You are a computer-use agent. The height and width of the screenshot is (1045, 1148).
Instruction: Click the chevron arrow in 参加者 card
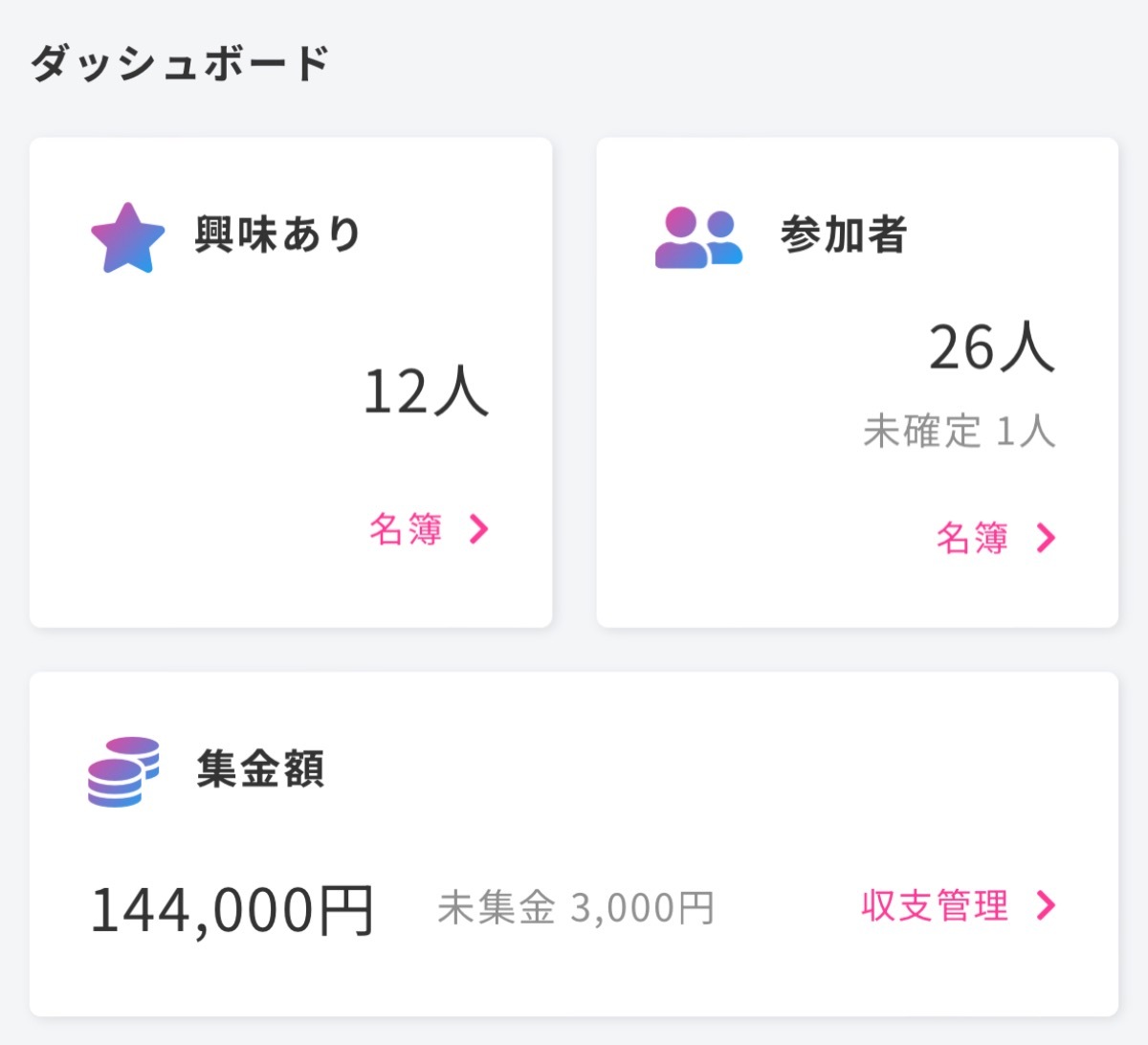click(x=1046, y=538)
